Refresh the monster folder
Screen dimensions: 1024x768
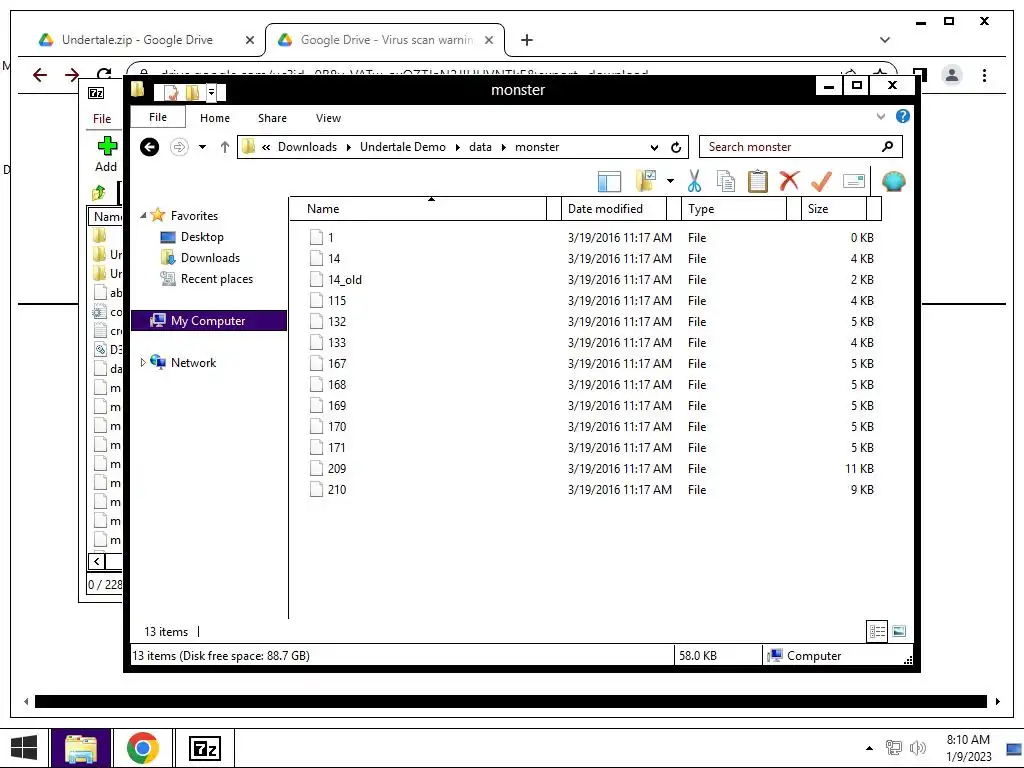click(x=676, y=148)
